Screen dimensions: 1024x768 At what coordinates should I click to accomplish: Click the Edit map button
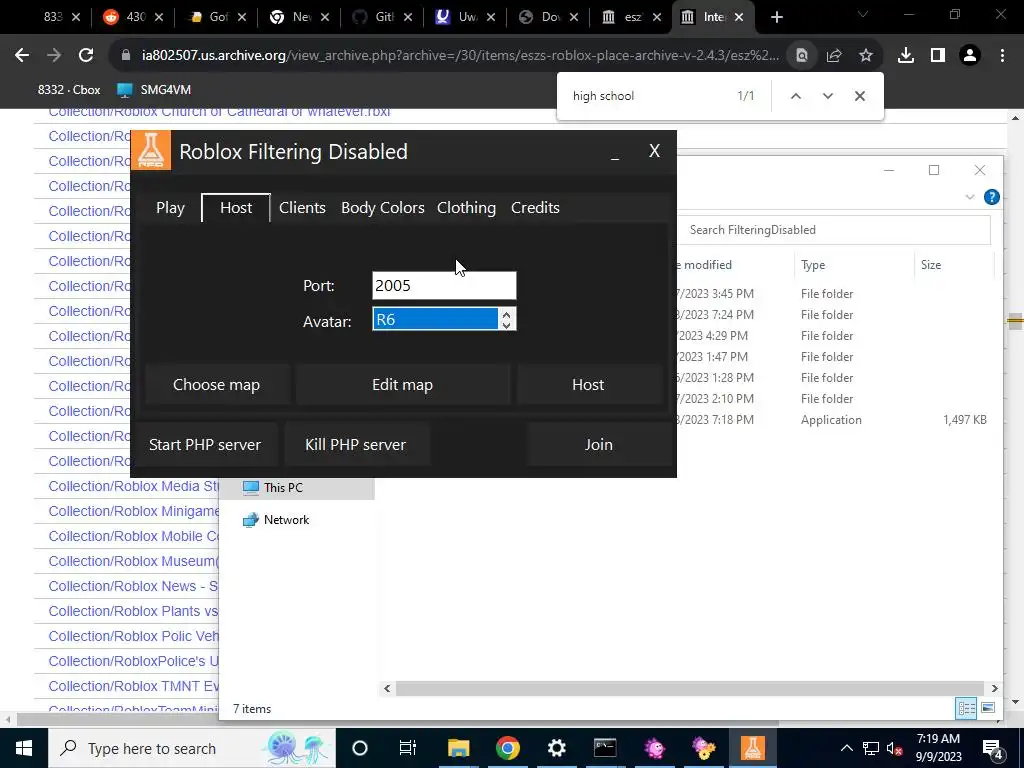click(402, 385)
